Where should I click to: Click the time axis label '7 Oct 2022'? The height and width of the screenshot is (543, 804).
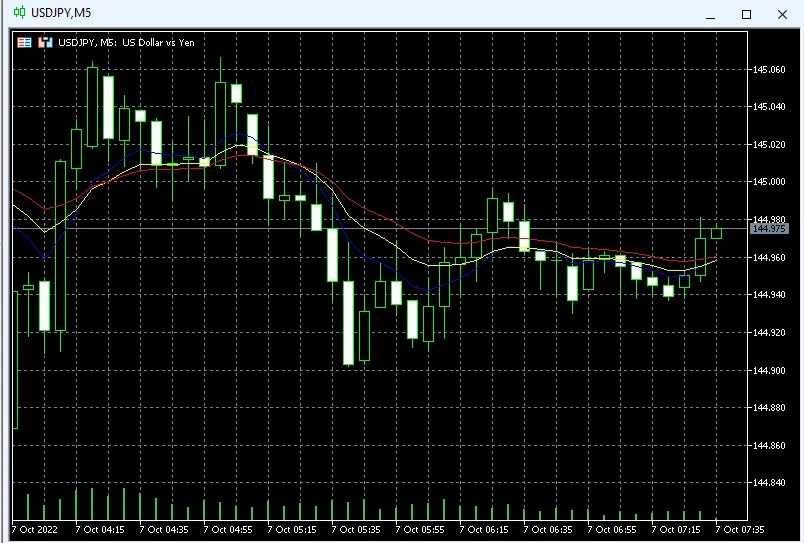[x=34, y=529]
